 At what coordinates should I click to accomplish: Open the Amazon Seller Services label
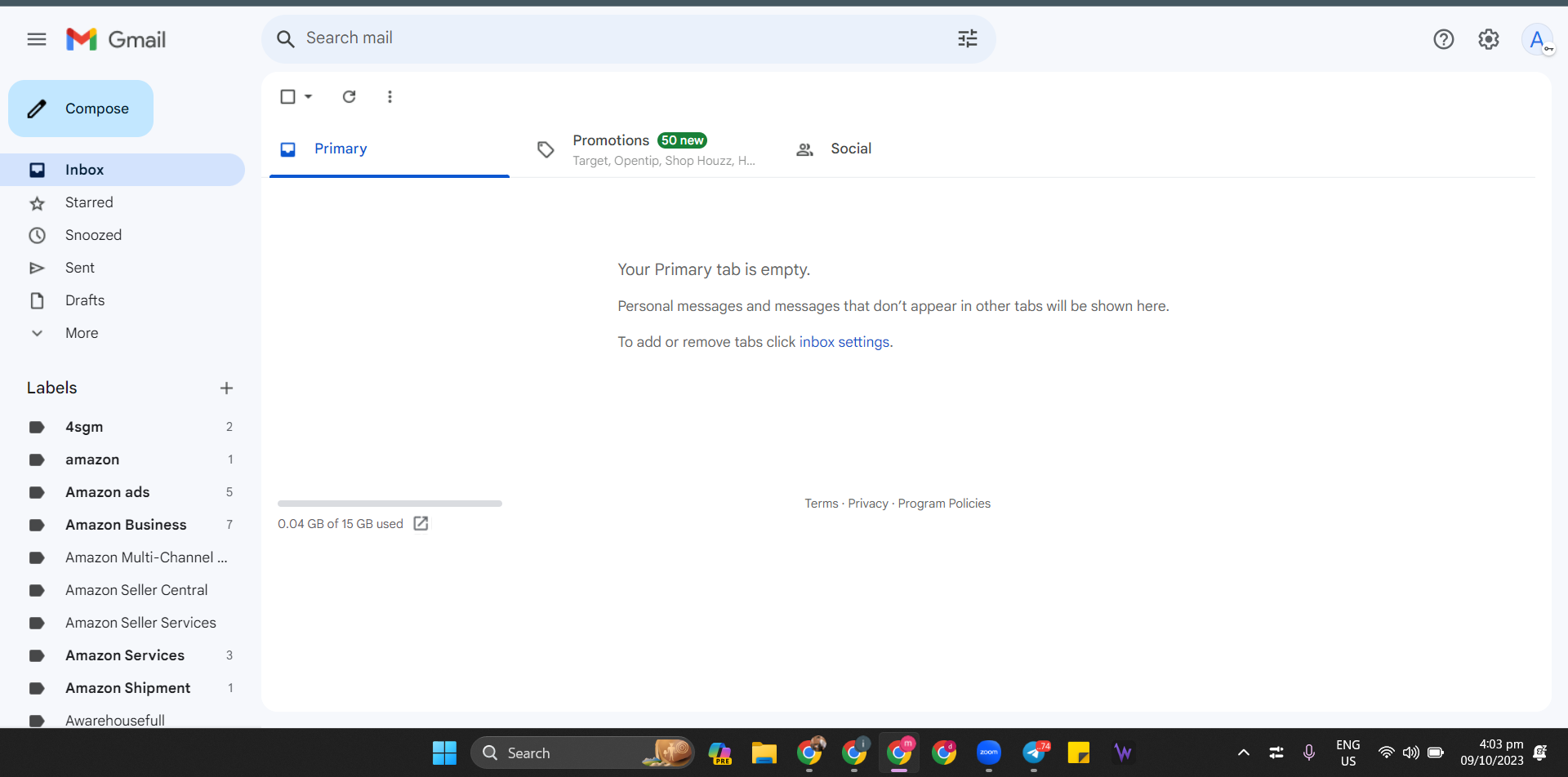click(x=122, y=623)
